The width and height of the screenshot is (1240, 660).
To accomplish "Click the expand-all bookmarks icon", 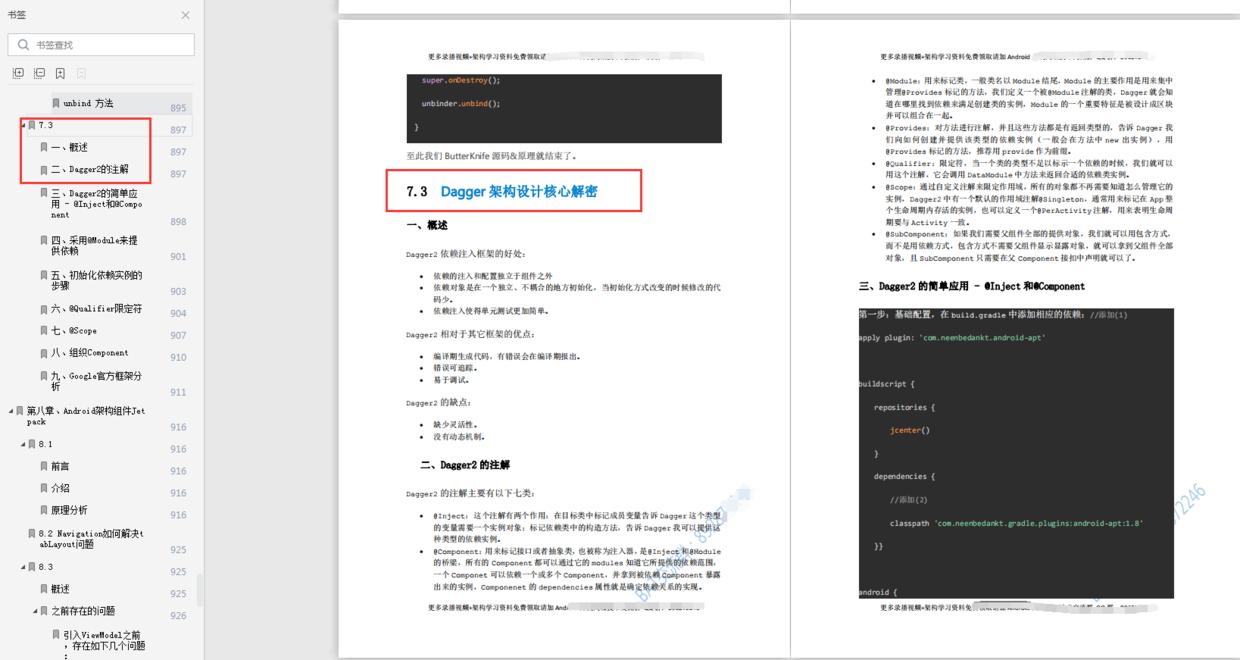I will pyautogui.click(x=17, y=73).
